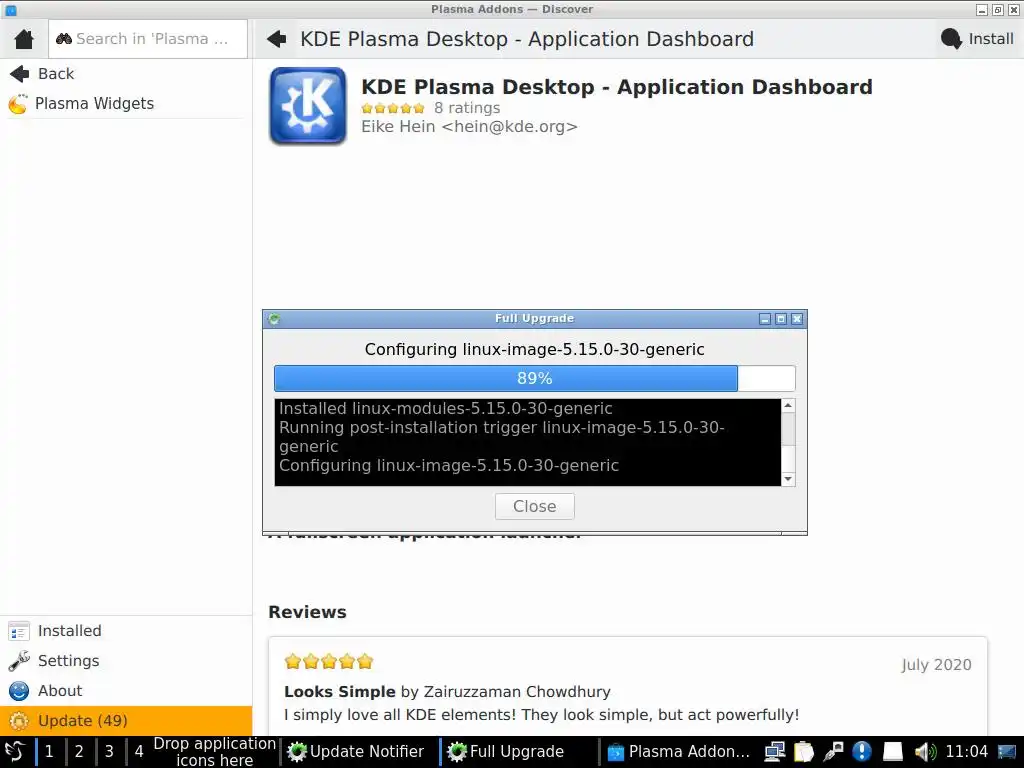Image resolution: width=1024 pixels, height=768 pixels.
Task: Click the Installed list icon
Action: tap(18, 632)
